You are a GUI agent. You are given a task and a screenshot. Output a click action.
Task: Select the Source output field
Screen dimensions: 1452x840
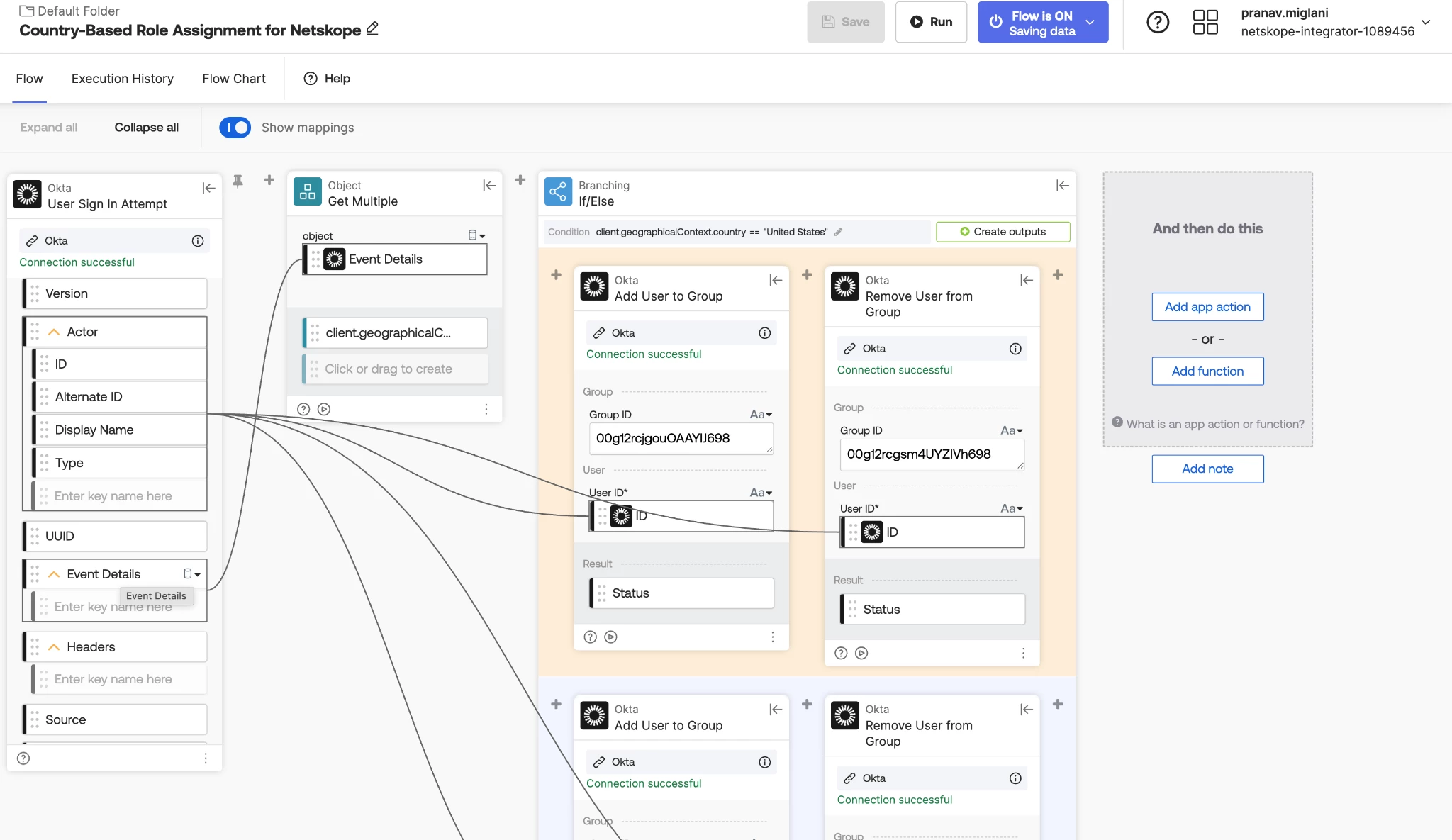[114, 719]
